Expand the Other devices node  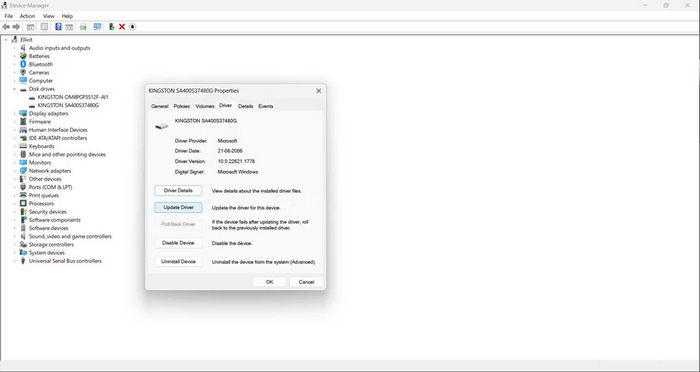tap(14, 179)
